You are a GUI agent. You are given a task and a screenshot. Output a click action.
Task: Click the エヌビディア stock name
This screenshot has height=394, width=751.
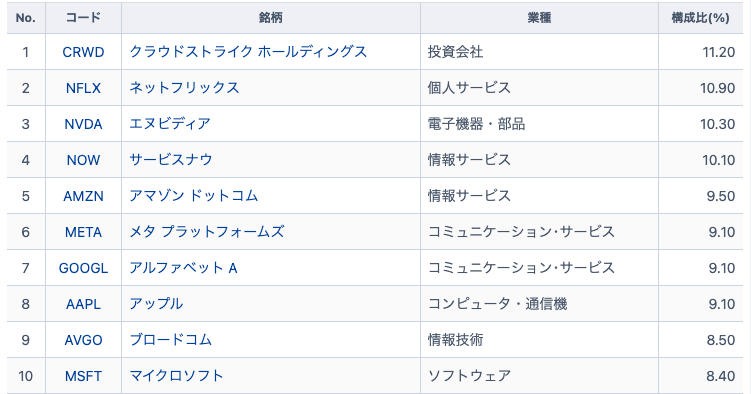[170, 124]
